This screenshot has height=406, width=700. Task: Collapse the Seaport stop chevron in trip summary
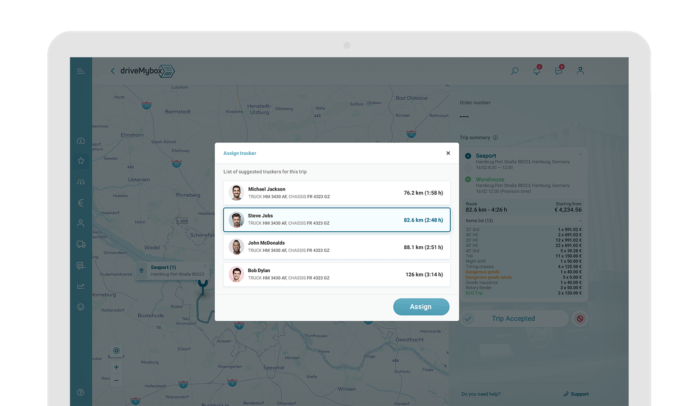580,155
